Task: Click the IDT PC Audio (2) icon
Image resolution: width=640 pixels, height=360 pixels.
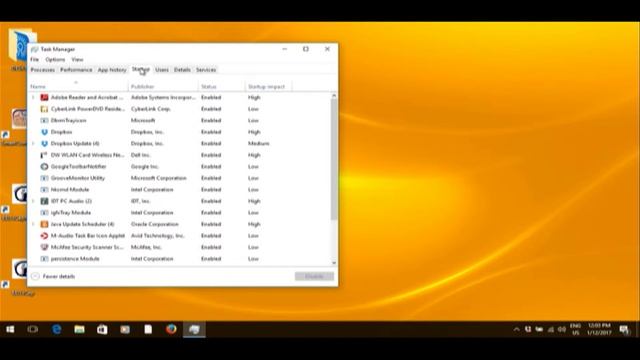Action: (x=44, y=201)
